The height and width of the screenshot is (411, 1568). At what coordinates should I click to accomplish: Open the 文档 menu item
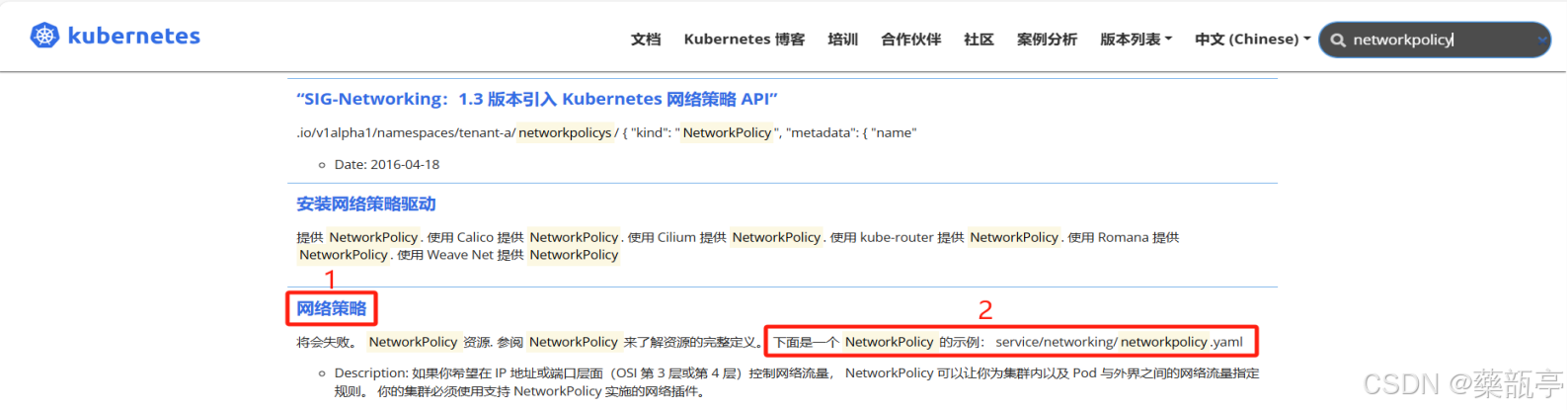(646, 40)
